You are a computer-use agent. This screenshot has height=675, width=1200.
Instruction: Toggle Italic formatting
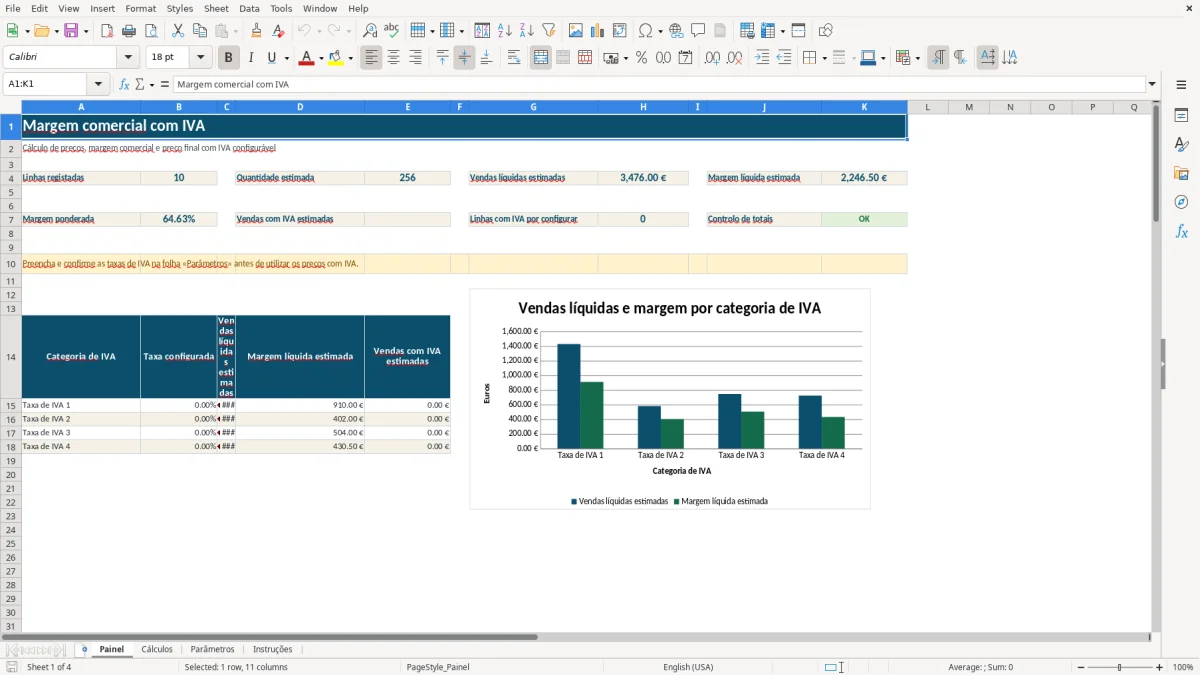coord(251,58)
